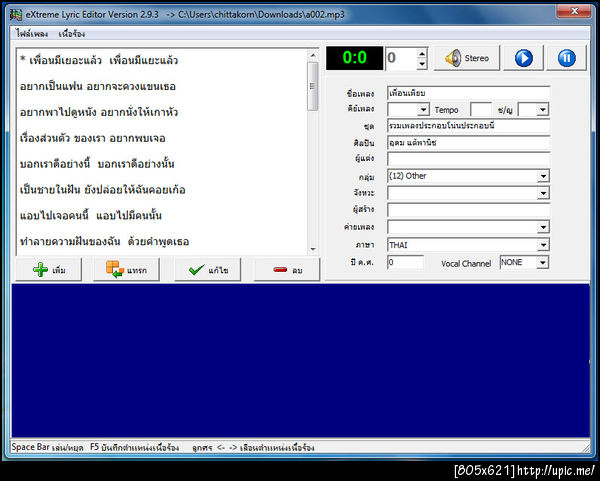600x481 pixels.
Task: Open the ค่ายเพลง label dropdown
Action: (x=543, y=227)
